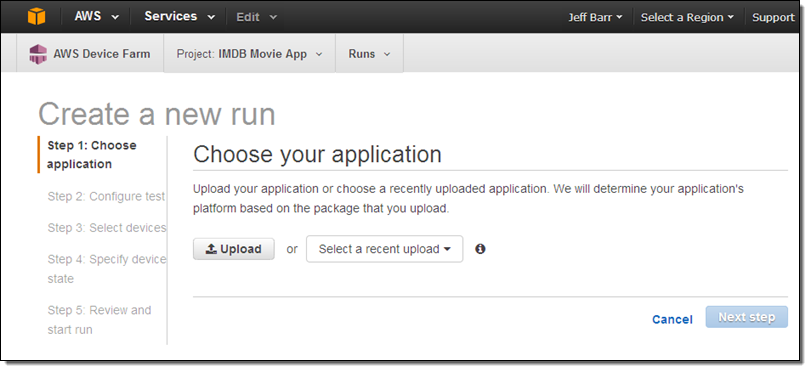810x371 pixels.
Task: Expand the Project: IMDB Movie App selector
Action: click(250, 54)
